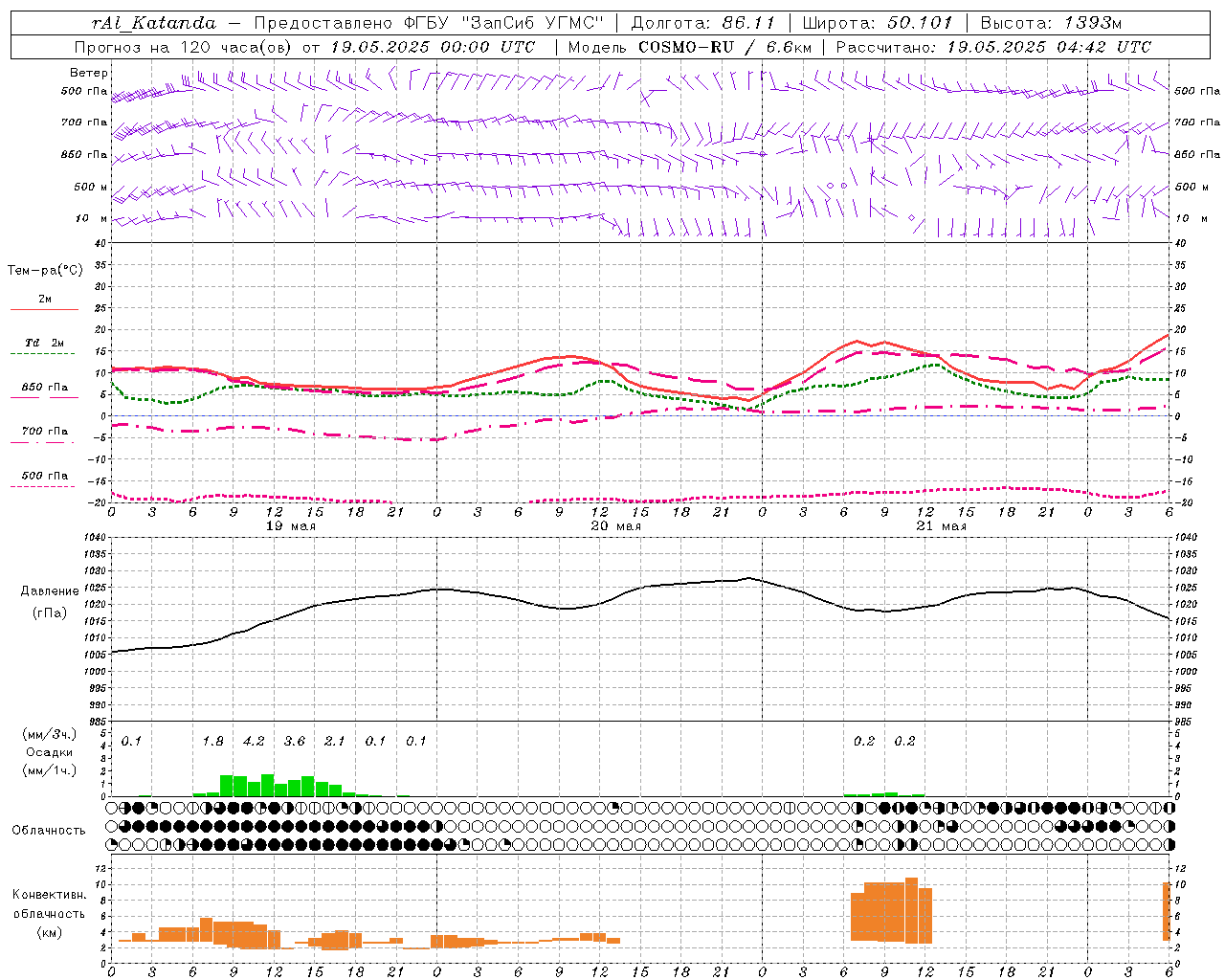Select the 2.1 precipitation value
1225x980 pixels.
click(335, 741)
